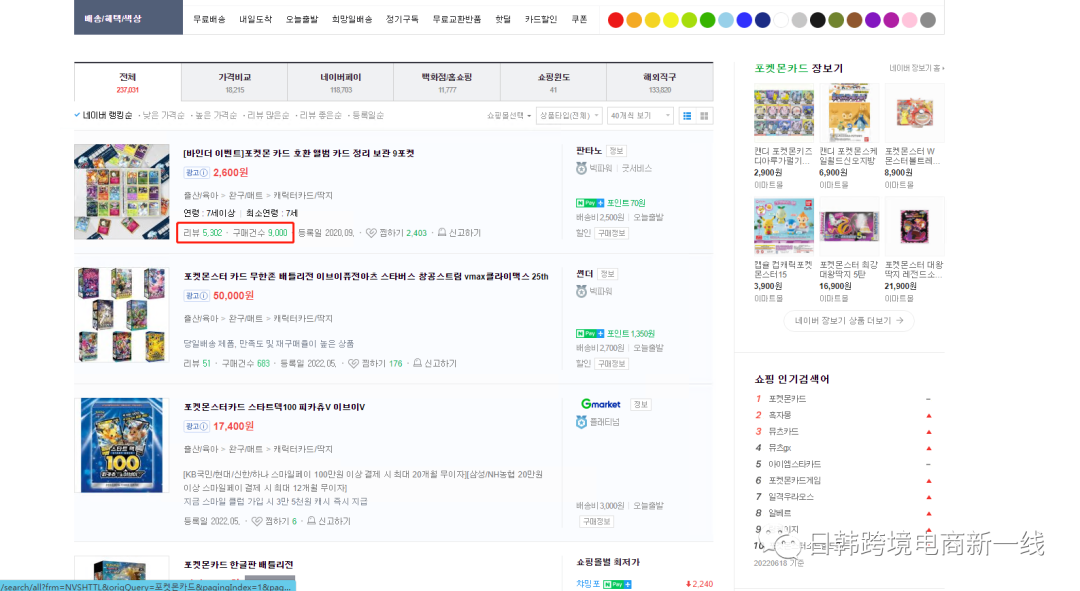The image size is (1080, 591).
Task: Open 쇼핑윈도 tab
Action: coord(554,82)
